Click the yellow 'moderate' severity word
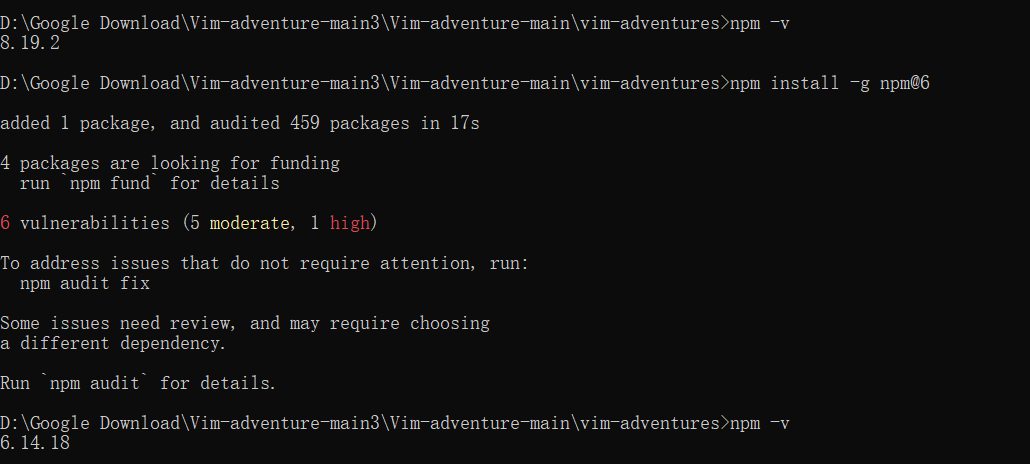This screenshot has width=1030, height=464. pos(249,223)
